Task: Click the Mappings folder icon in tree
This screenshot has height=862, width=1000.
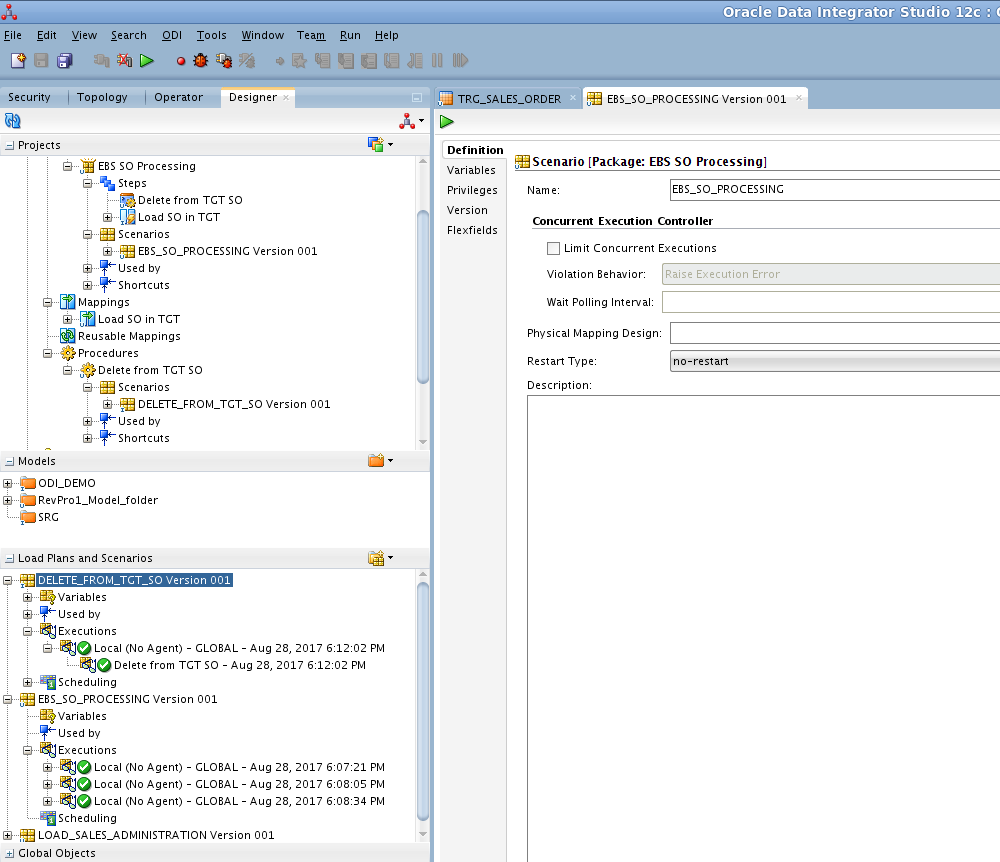Action: click(68, 302)
